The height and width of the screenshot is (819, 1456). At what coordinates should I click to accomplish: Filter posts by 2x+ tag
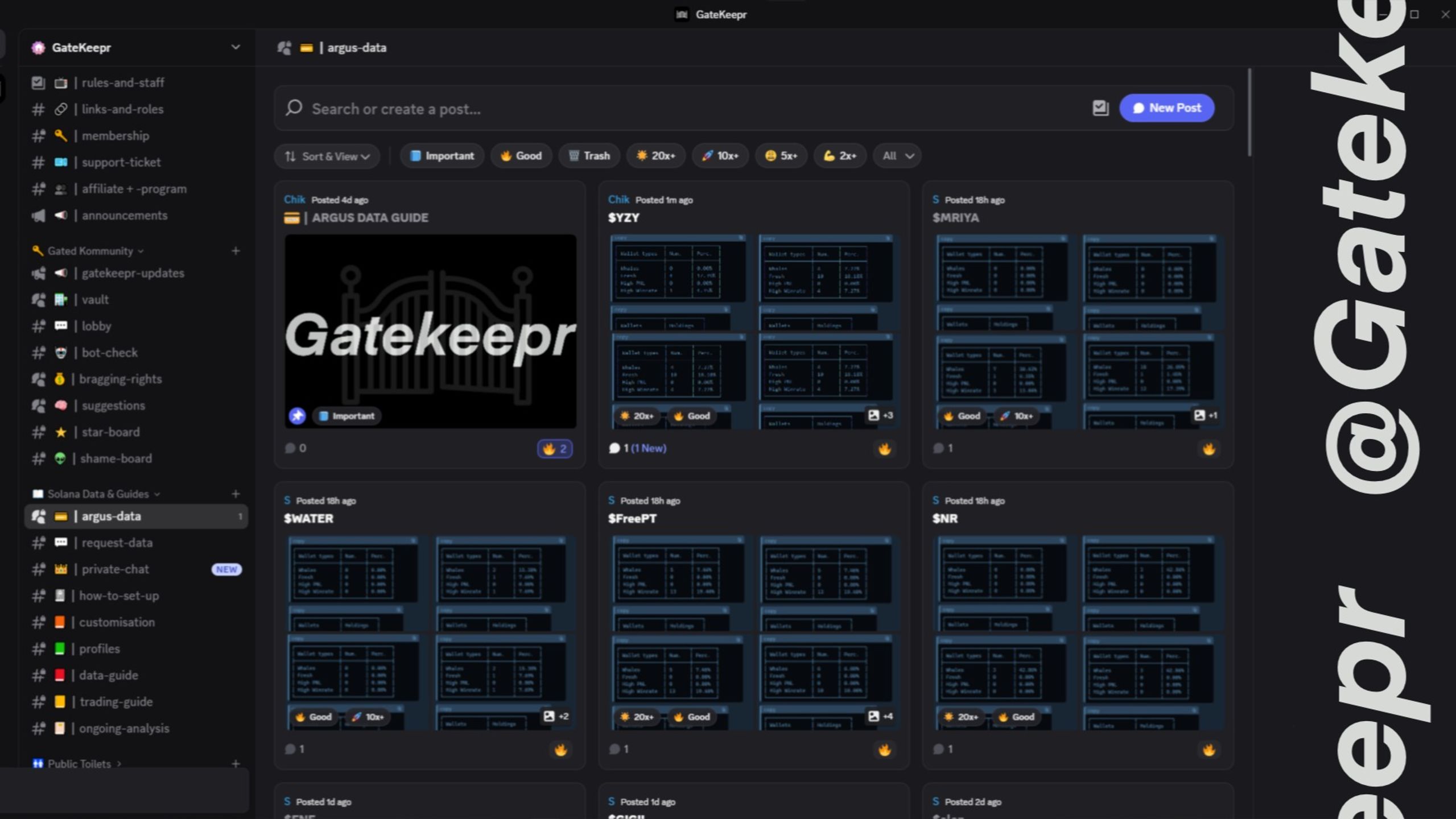pos(840,156)
